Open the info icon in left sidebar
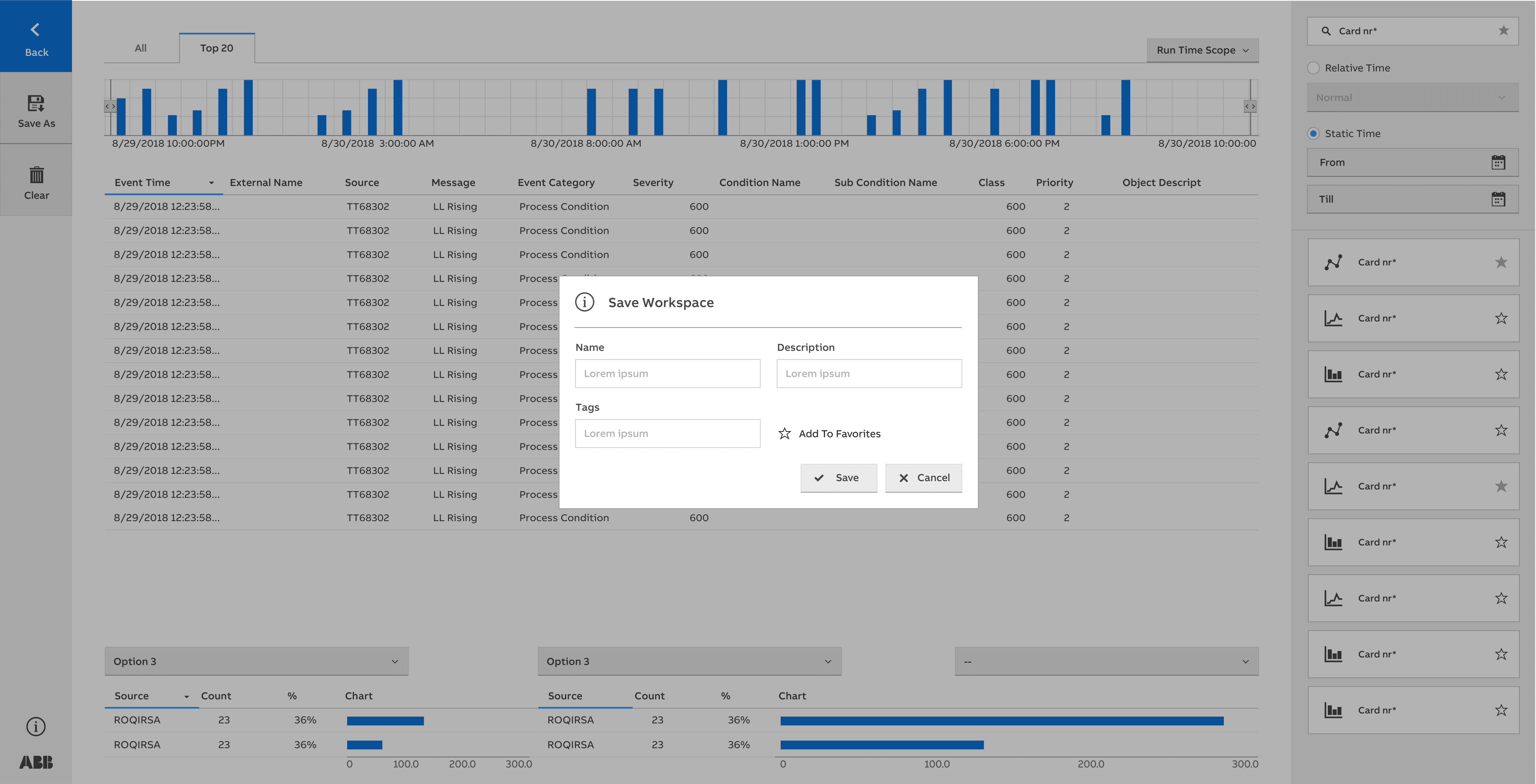Image resolution: width=1536 pixels, height=784 pixels. [x=36, y=726]
